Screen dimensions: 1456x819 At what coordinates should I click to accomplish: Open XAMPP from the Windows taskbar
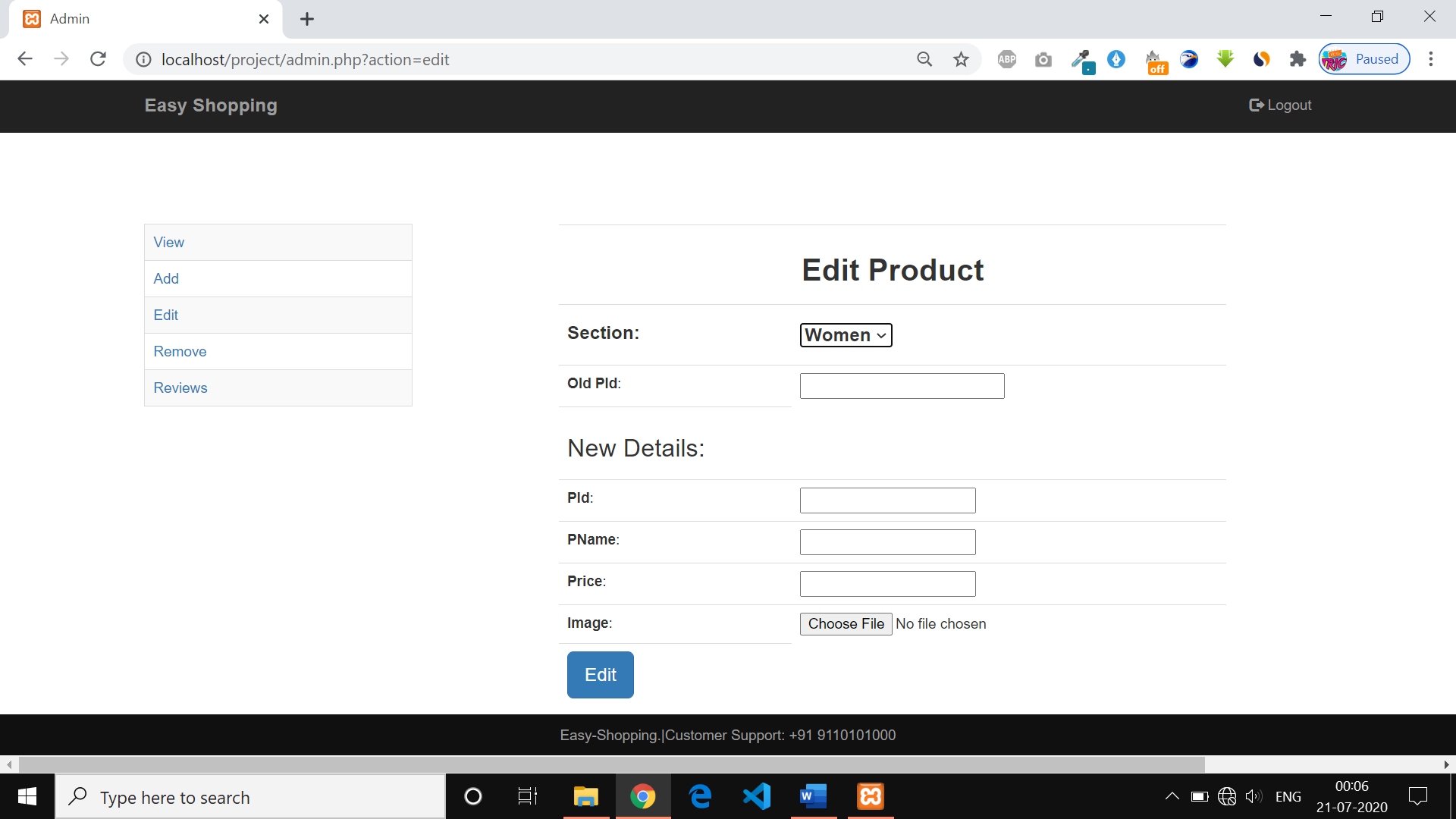[x=871, y=796]
